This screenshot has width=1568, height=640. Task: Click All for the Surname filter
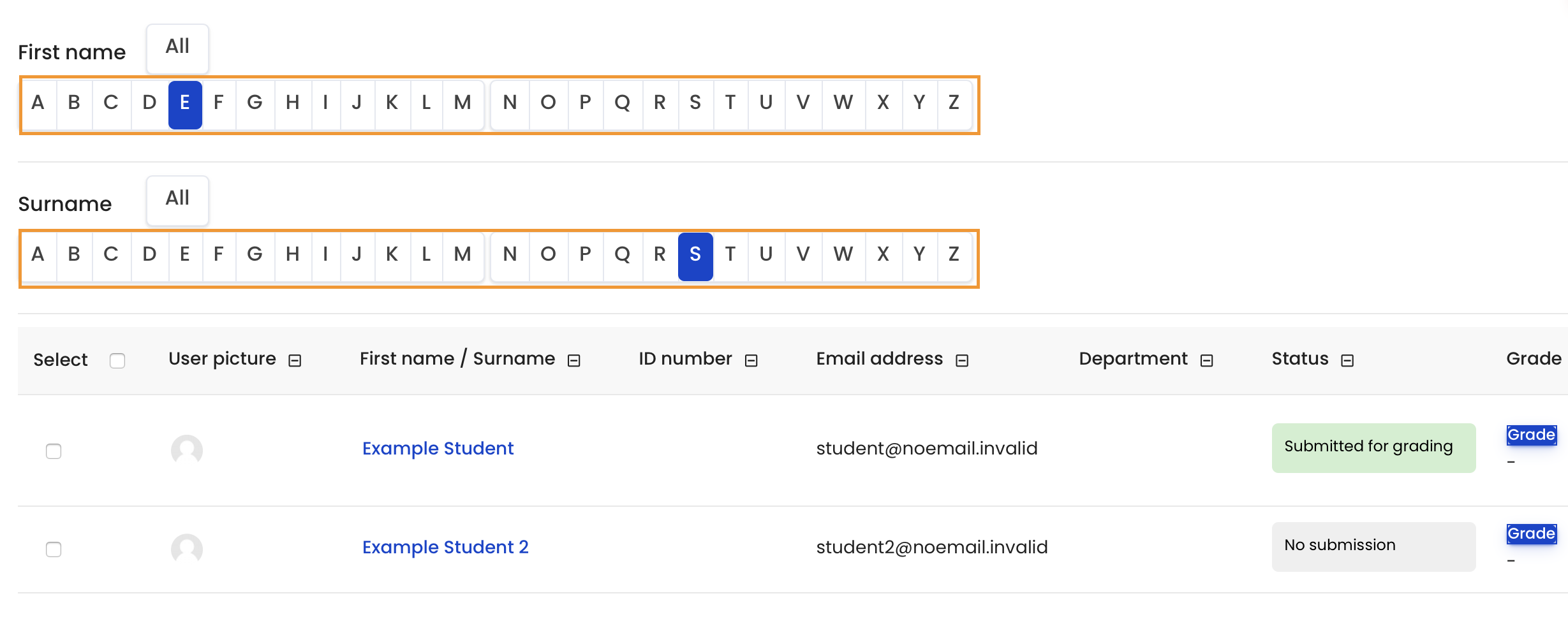pos(177,200)
